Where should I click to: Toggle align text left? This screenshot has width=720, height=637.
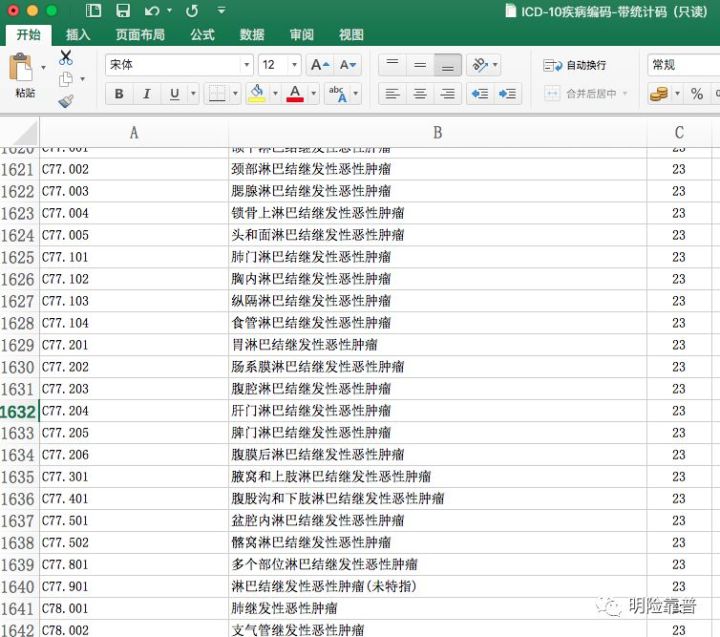tap(393, 94)
